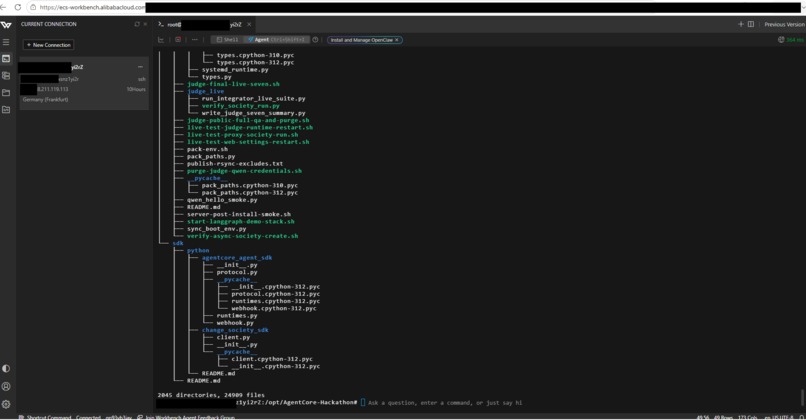806x420 pixels.
Task: Click the terminal vertical scrollbar
Action: pyautogui.click(x=802, y=397)
